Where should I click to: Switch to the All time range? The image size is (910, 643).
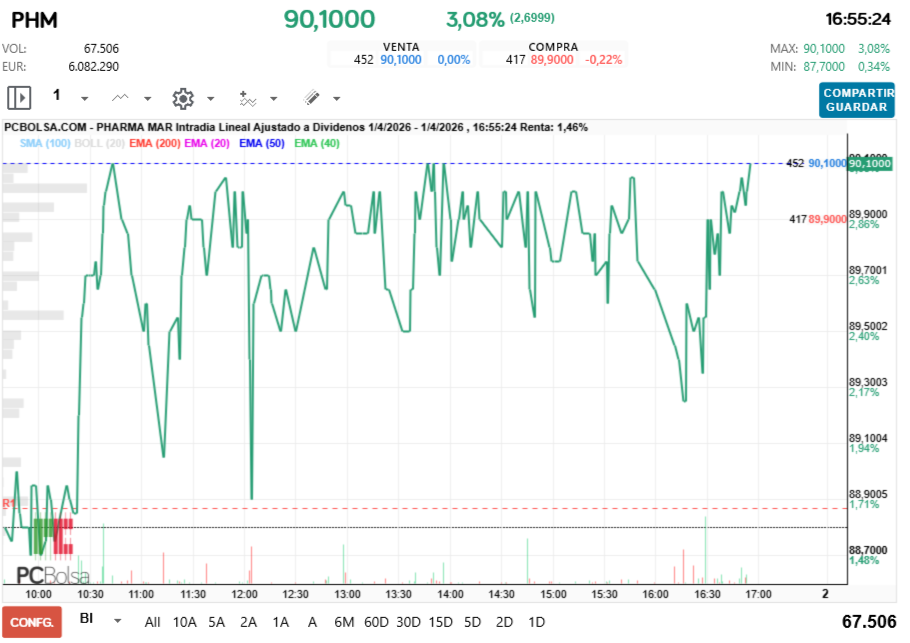152,622
